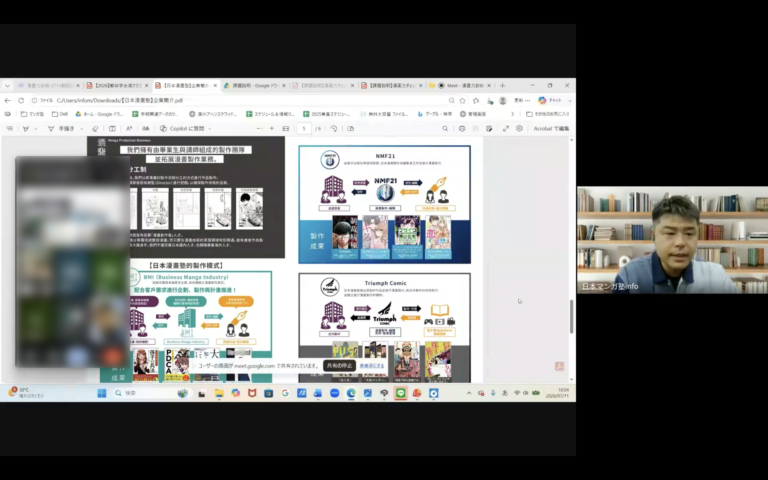
Task: Click the 更新 browser update menu
Action: 522,100
